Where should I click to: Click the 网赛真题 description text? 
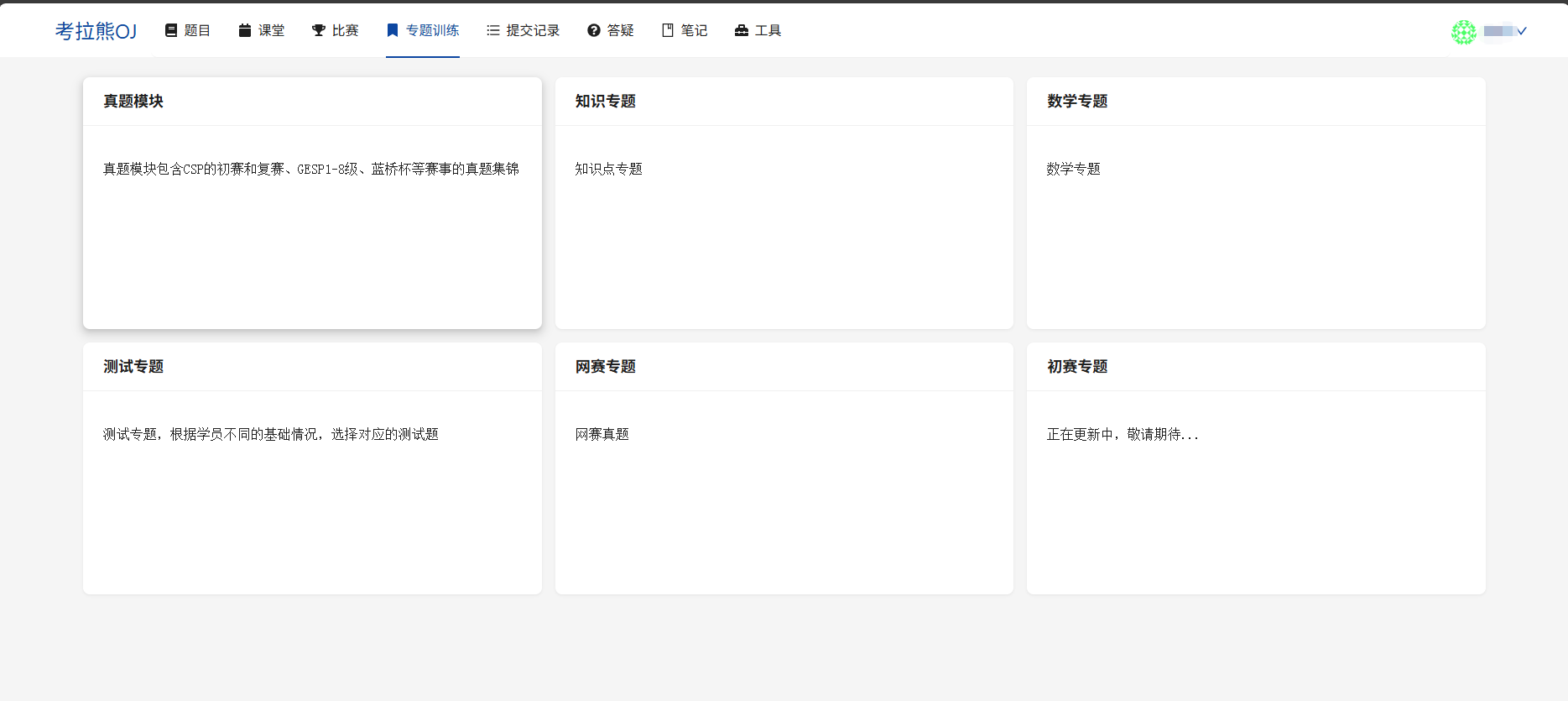(x=602, y=434)
